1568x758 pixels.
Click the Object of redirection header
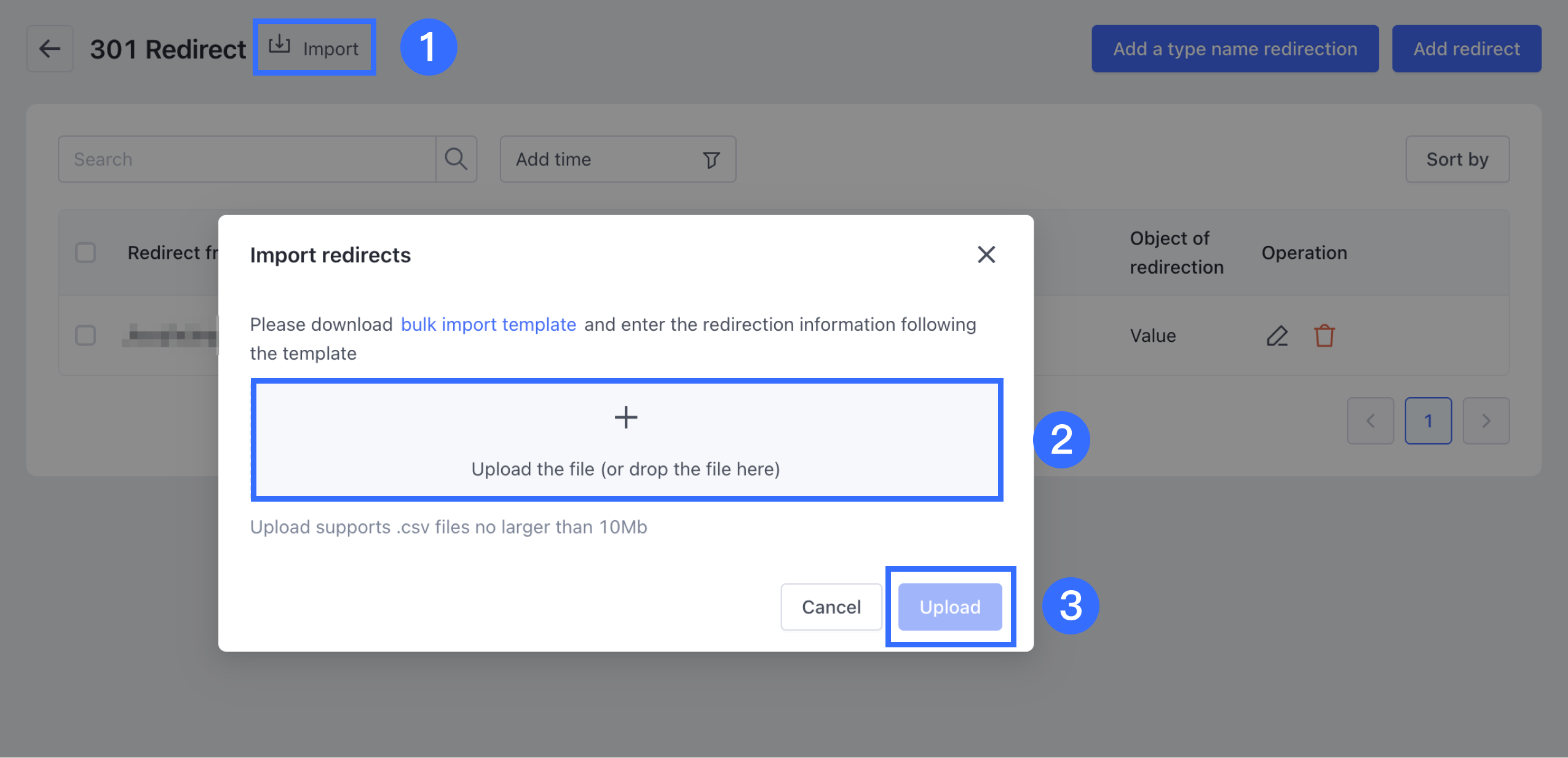(1176, 253)
